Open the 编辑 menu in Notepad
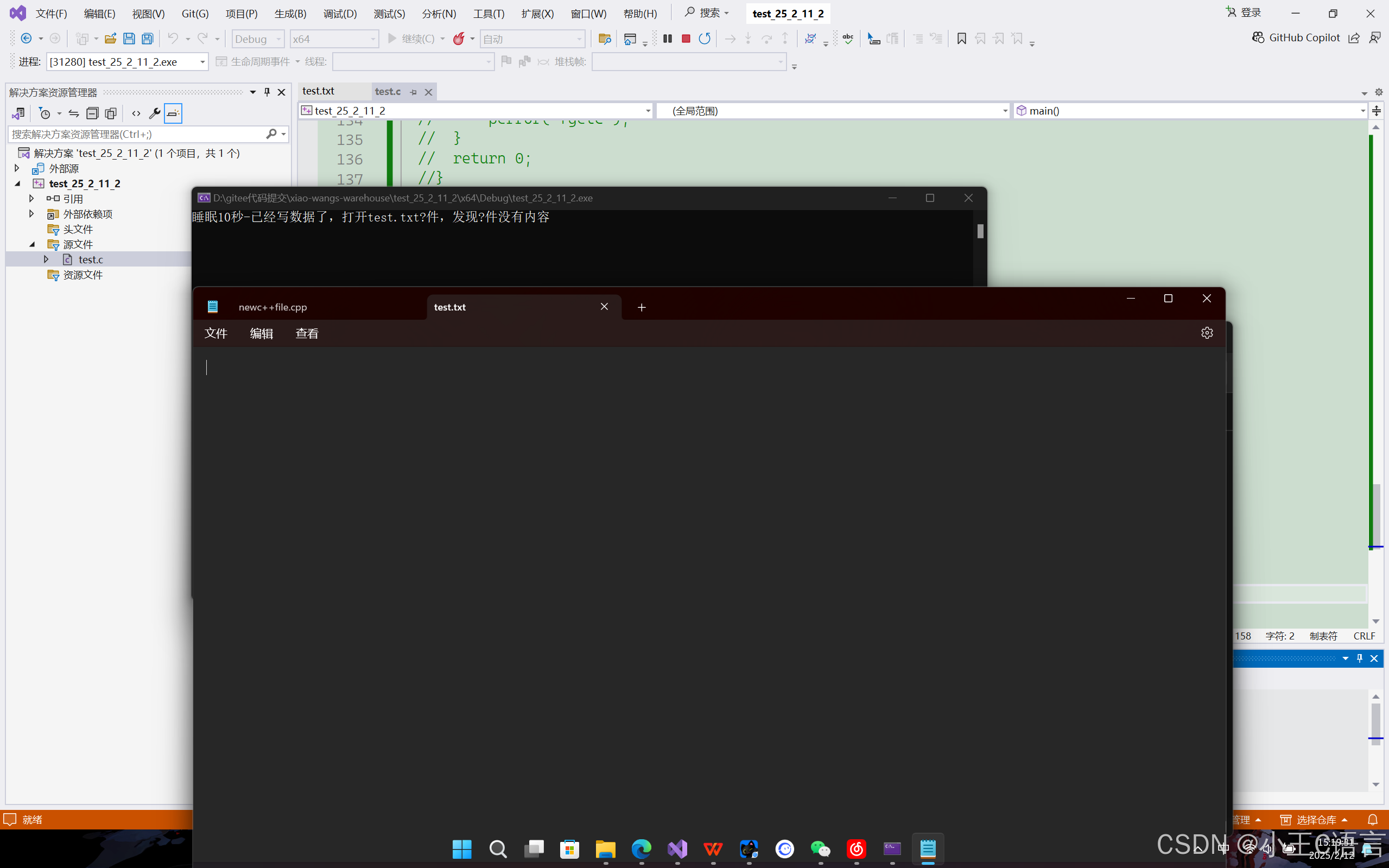The height and width of the screenshot is (868, 1389). point(261,333)
